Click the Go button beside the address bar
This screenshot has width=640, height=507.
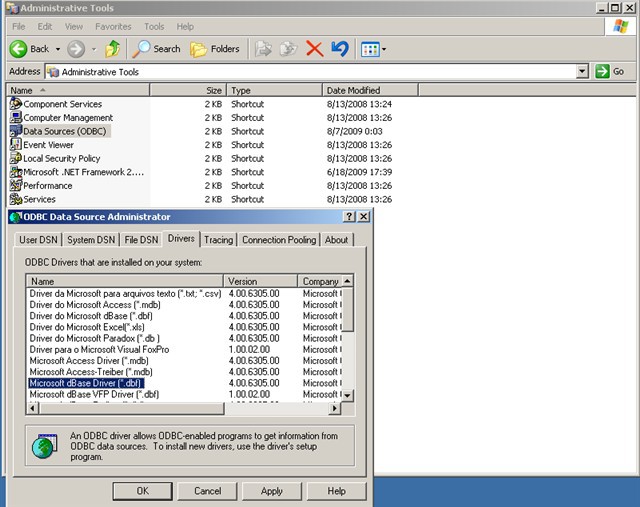click(610, 72)
